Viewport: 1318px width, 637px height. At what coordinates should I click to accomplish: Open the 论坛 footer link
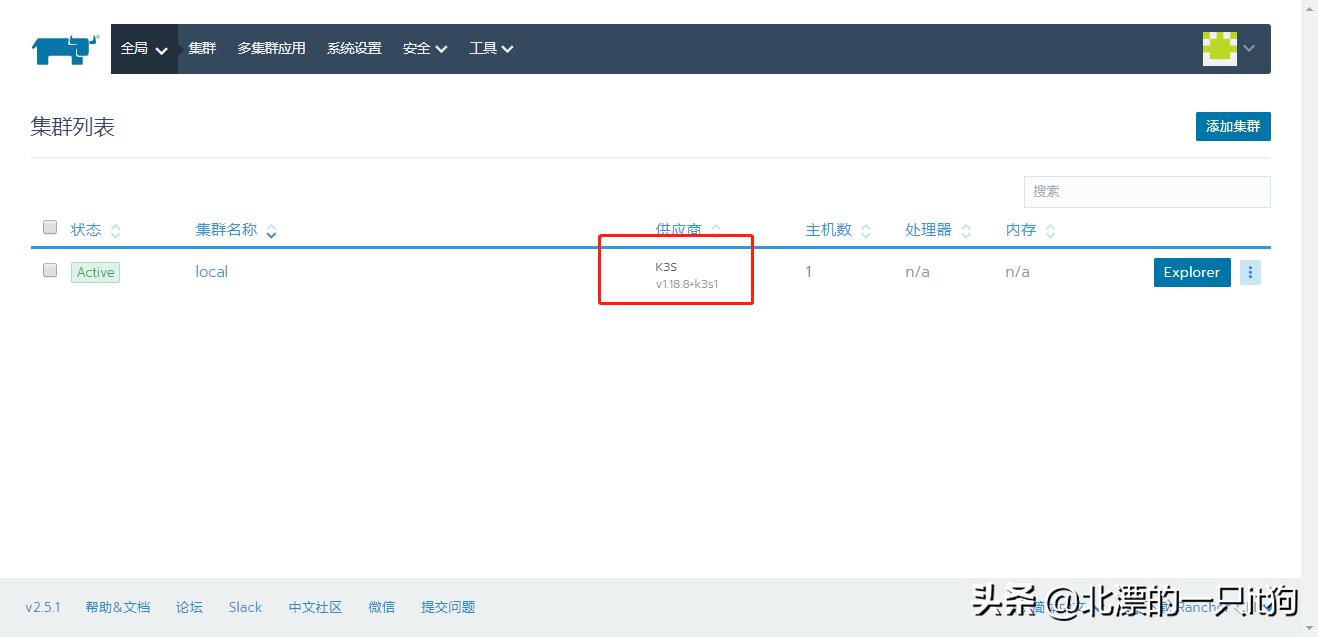tap(189, 607)
